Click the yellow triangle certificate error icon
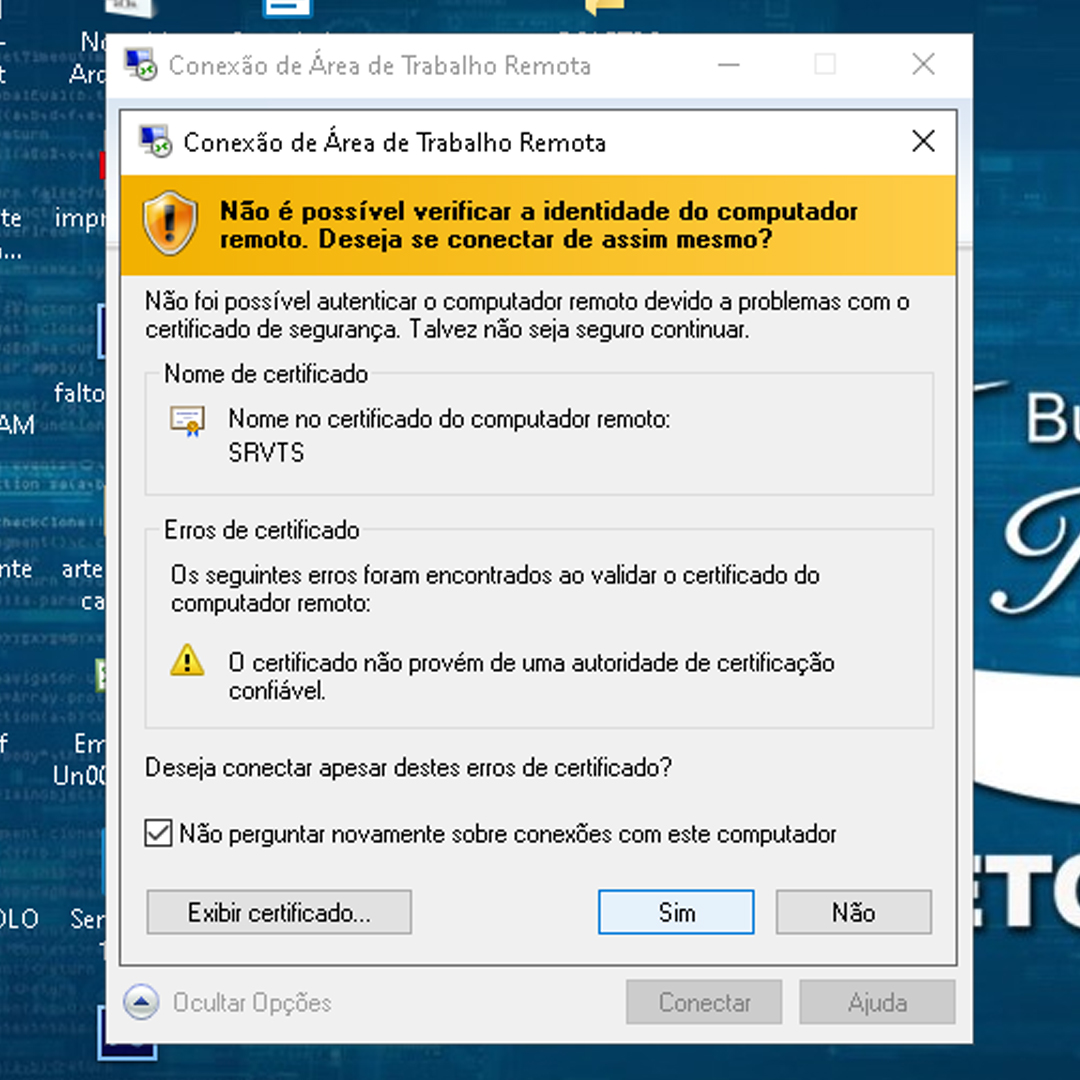This screenshot has height=1080, width=1080. [x=187, y=661]
